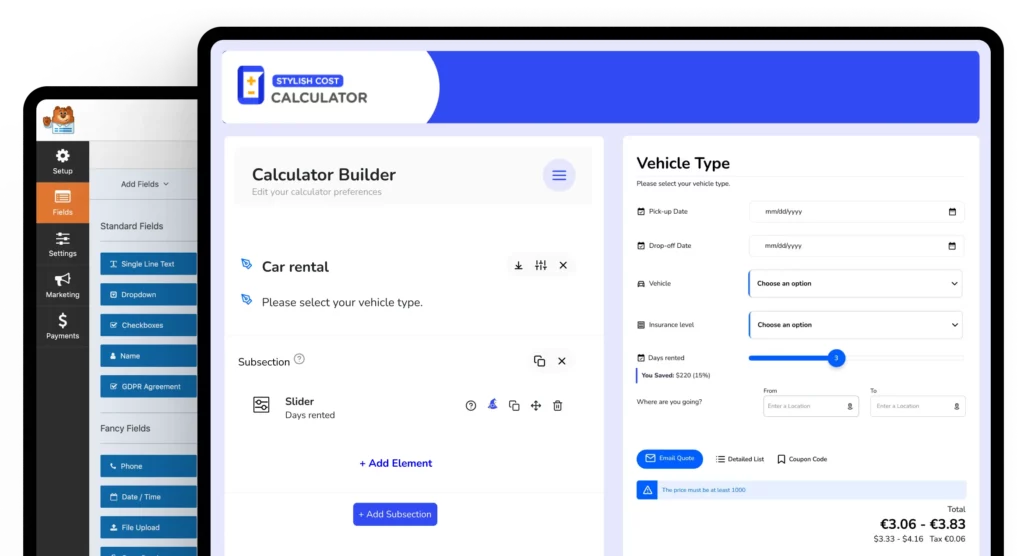
Task: Click the location pin in To field
Action: click(x=957, y=406)
